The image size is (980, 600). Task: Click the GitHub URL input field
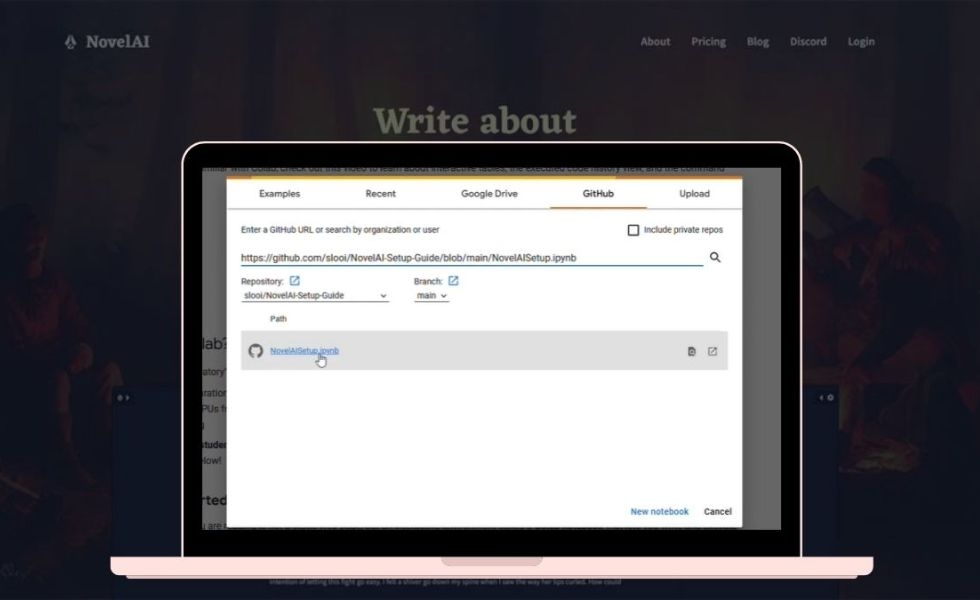click(472, 258)
